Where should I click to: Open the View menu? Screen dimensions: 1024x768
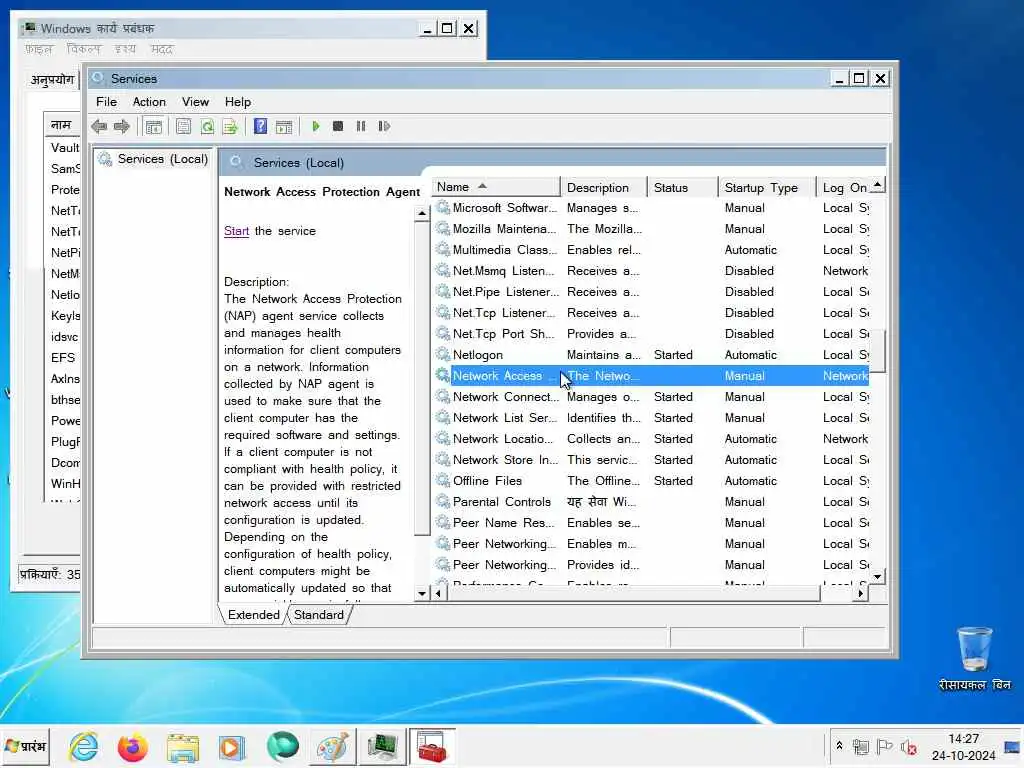coord(195,102)
